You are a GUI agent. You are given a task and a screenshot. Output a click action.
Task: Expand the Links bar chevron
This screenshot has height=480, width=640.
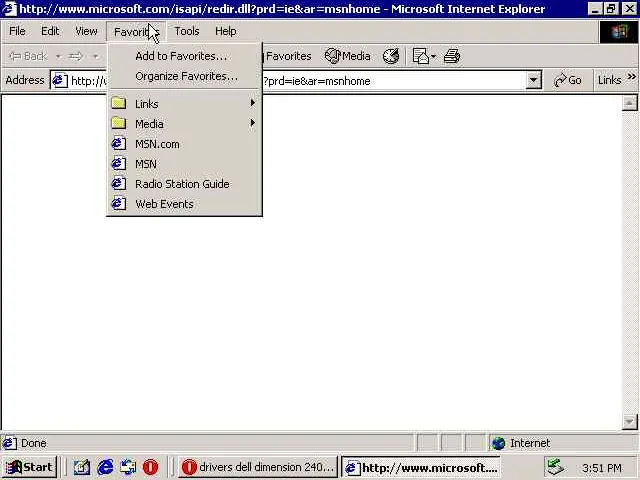coord(631,77)
